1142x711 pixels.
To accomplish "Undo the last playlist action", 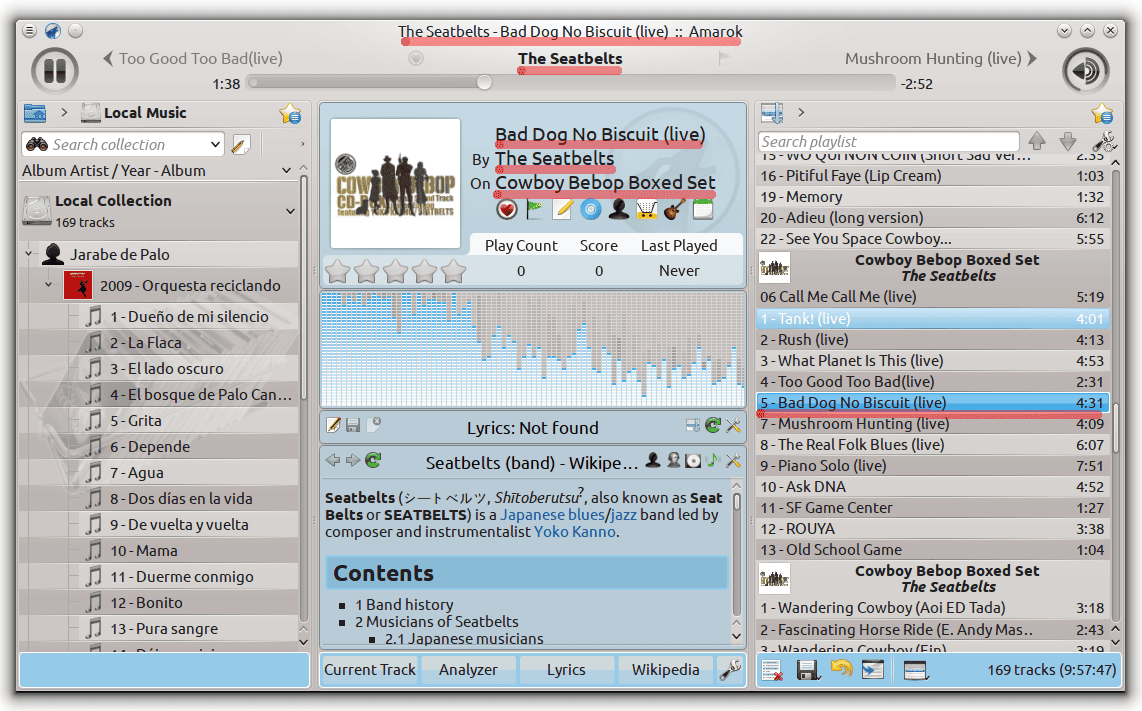I will point(840,668).
